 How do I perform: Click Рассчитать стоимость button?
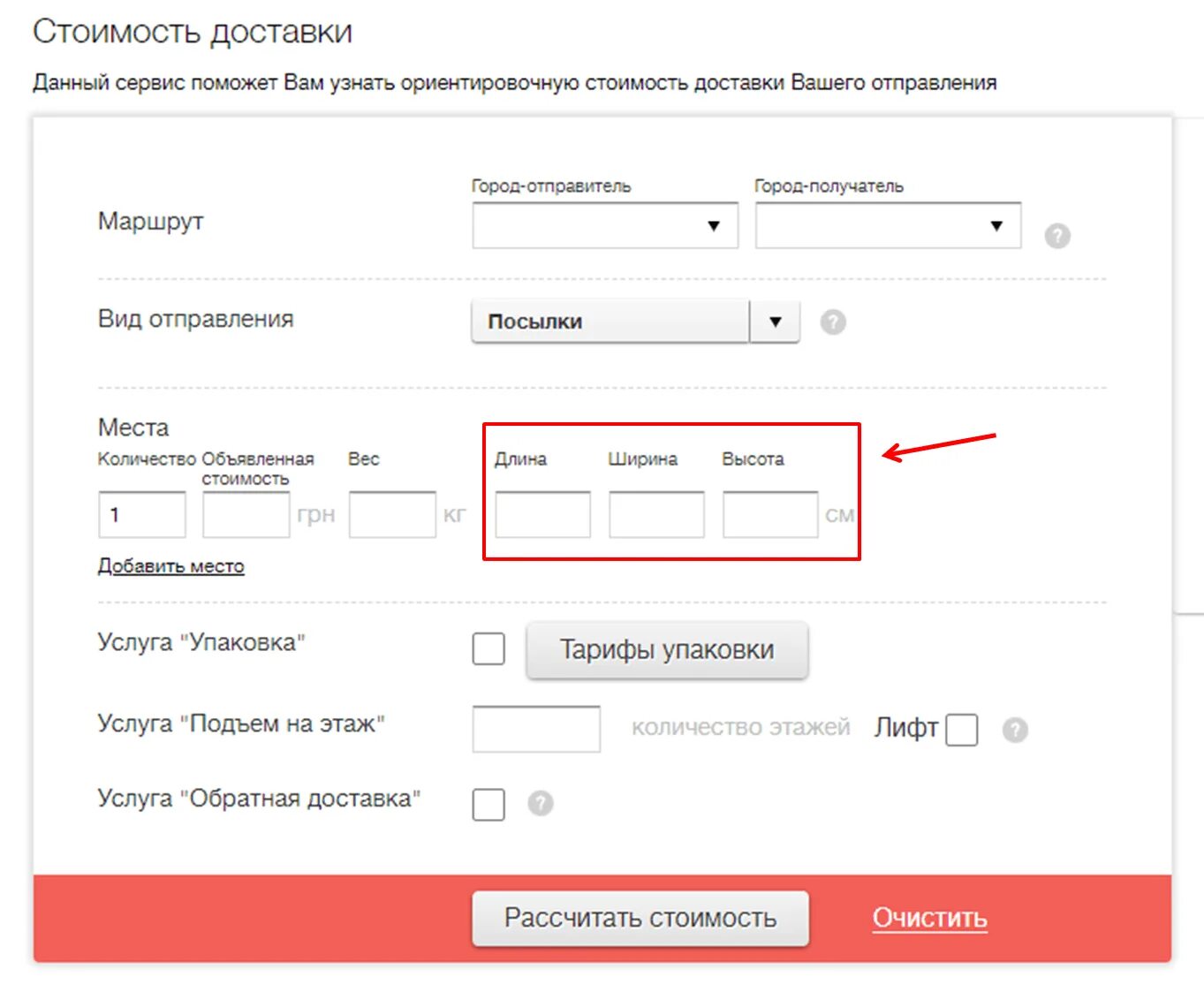pos(640,919)
